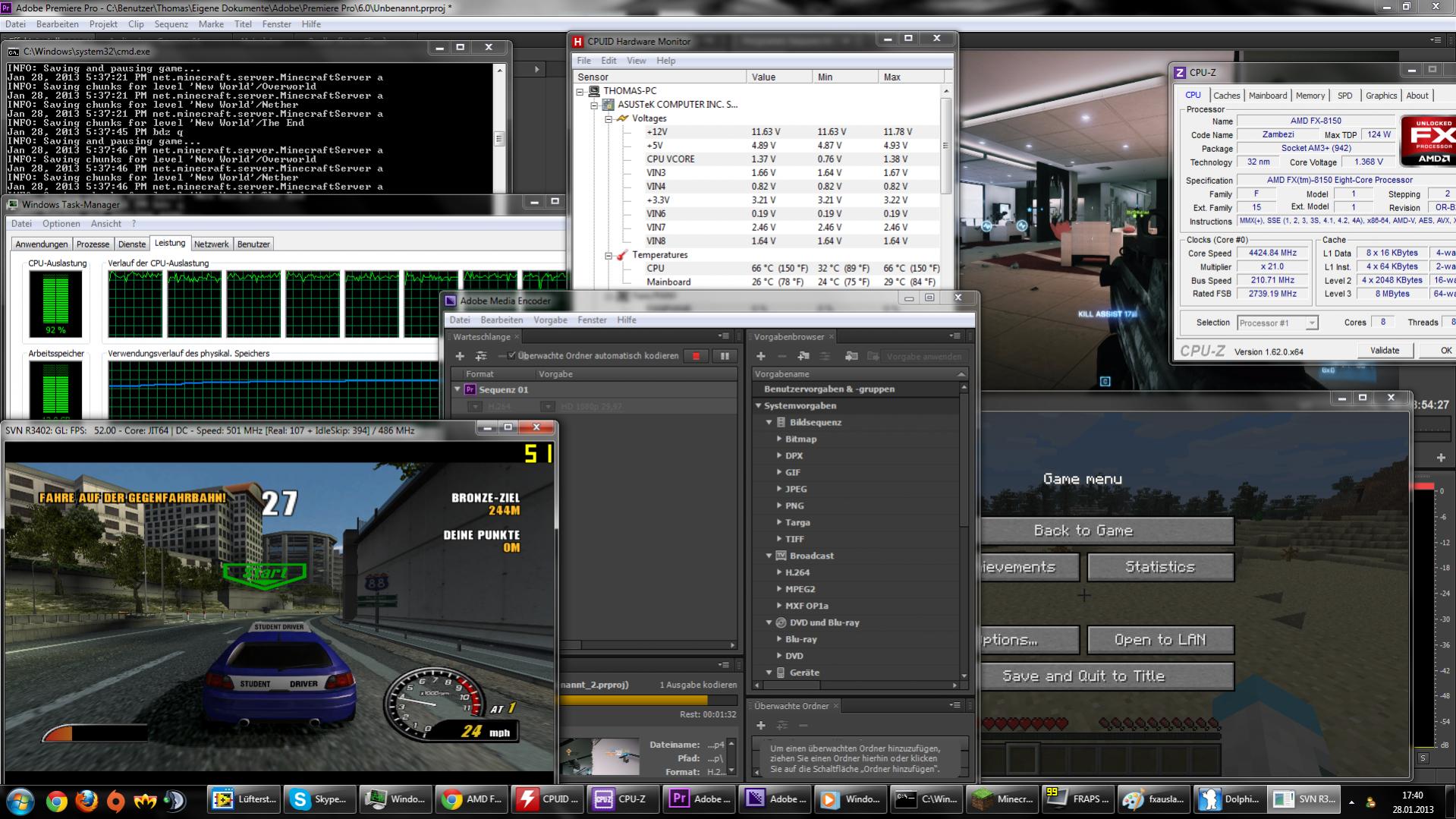Open Vorgabenbrowser panel options menu
The image size is (1456, 819).
954,336
